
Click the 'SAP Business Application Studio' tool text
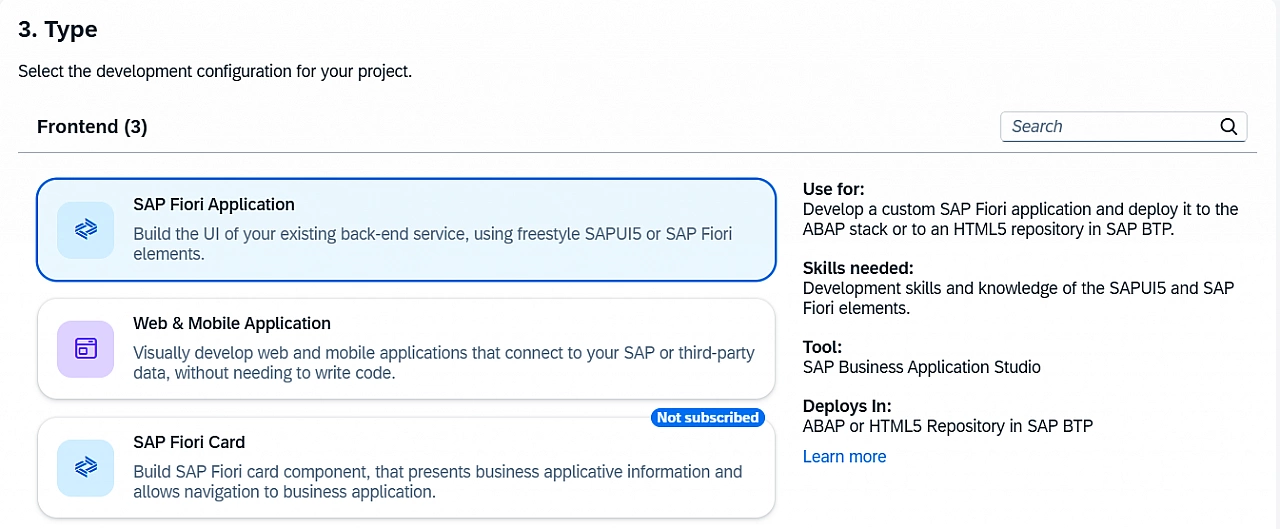click(921, 367)
